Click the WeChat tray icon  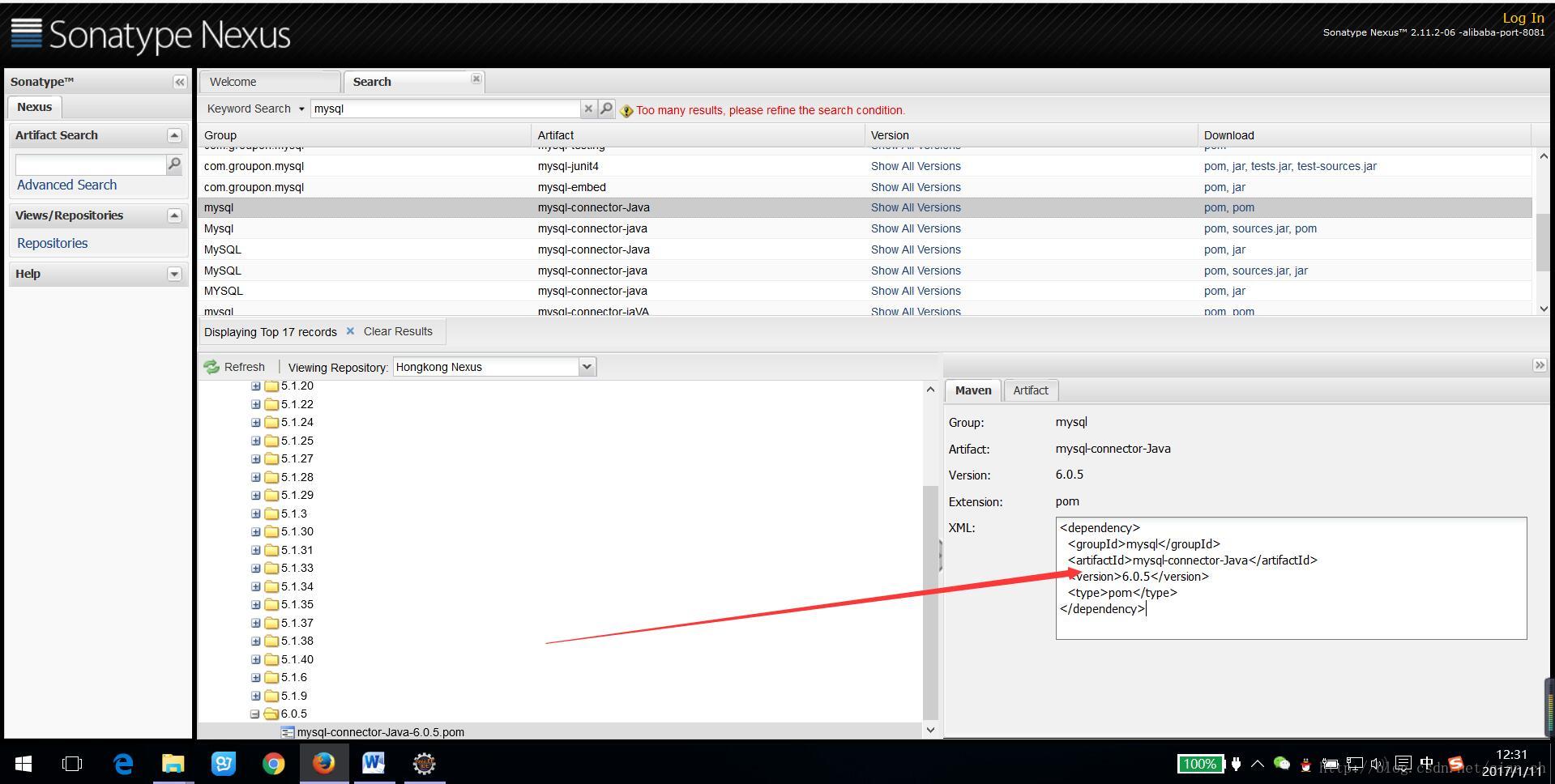coord(1281,764)
